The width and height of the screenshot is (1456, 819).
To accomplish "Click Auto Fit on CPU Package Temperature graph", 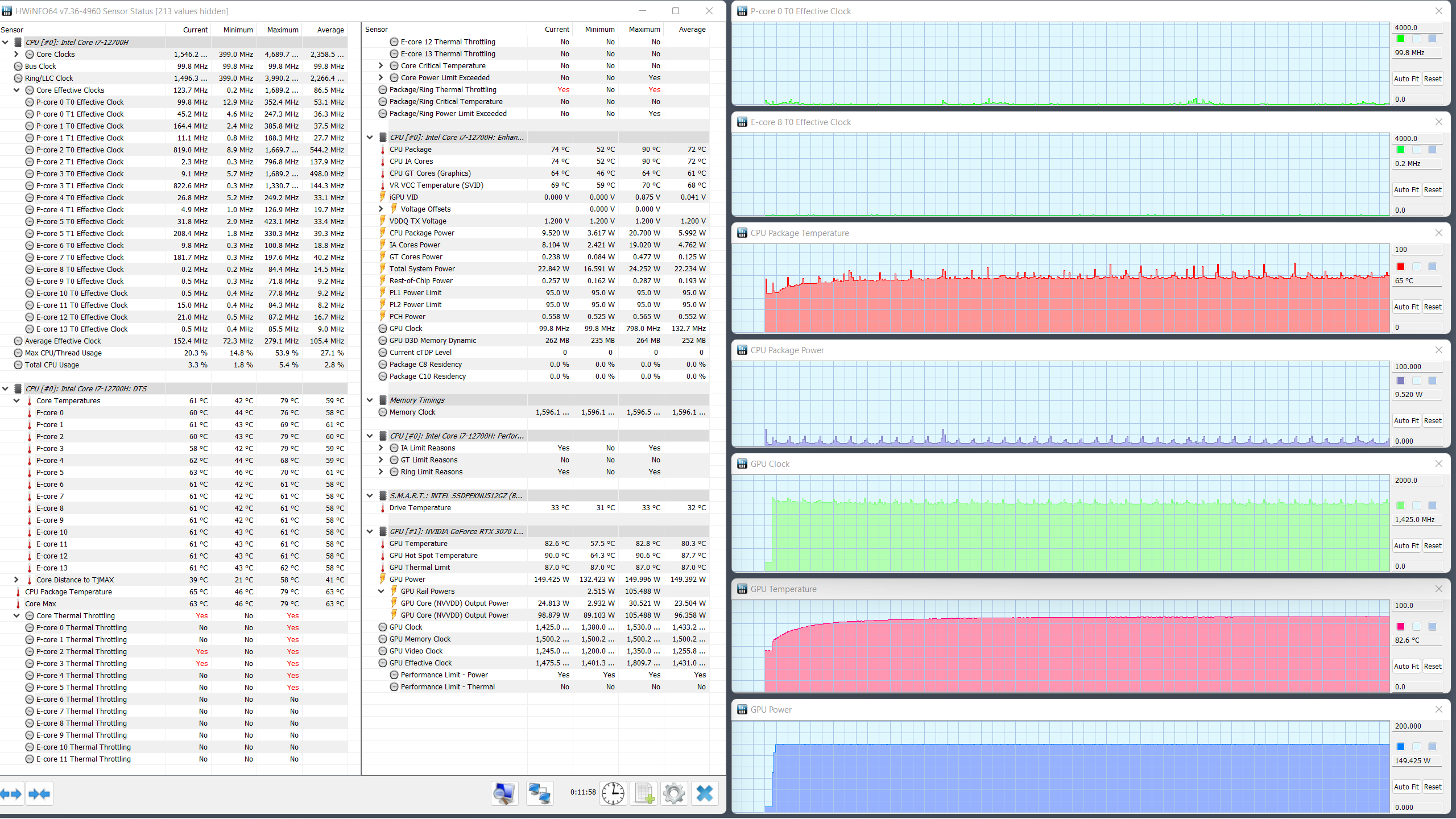I will [1406, 307].
